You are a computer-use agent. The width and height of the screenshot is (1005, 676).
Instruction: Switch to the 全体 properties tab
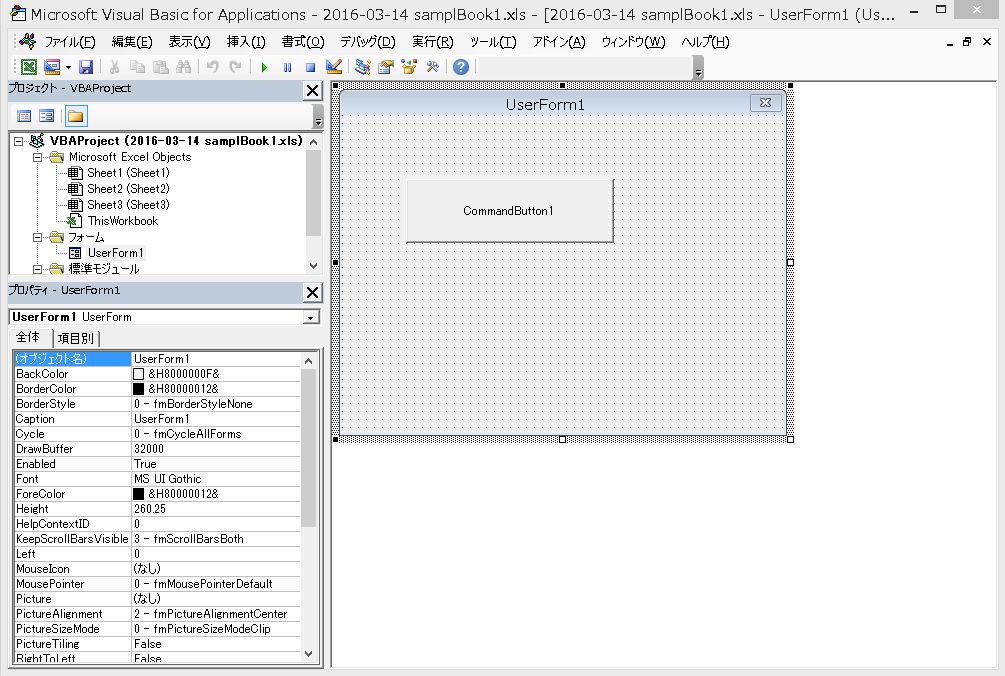(28, 337)
